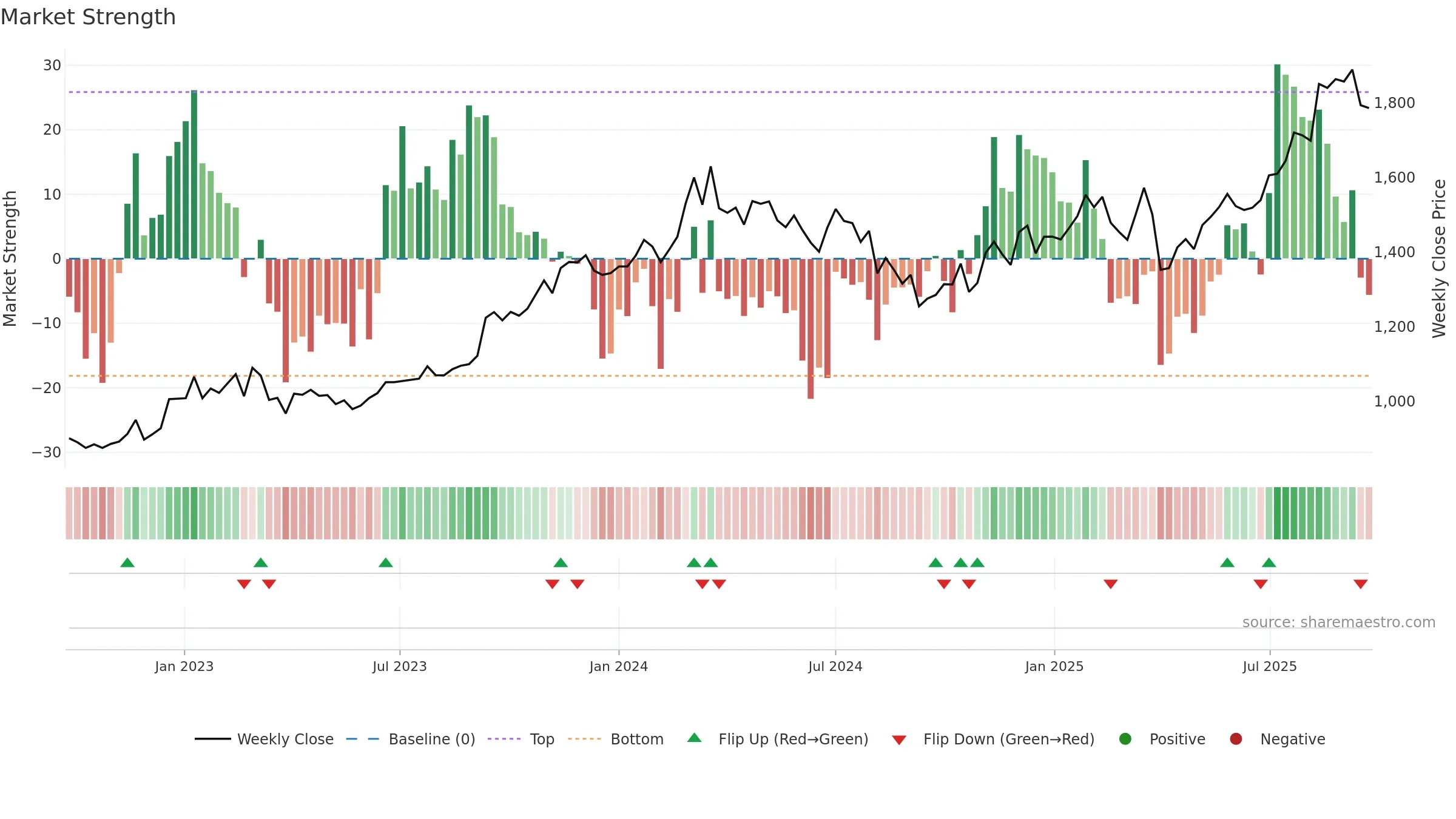This screenshot has width=1456, height=819.
Task: Toggle the Weekly Close legend entry
Action: [x=264, y=739]
